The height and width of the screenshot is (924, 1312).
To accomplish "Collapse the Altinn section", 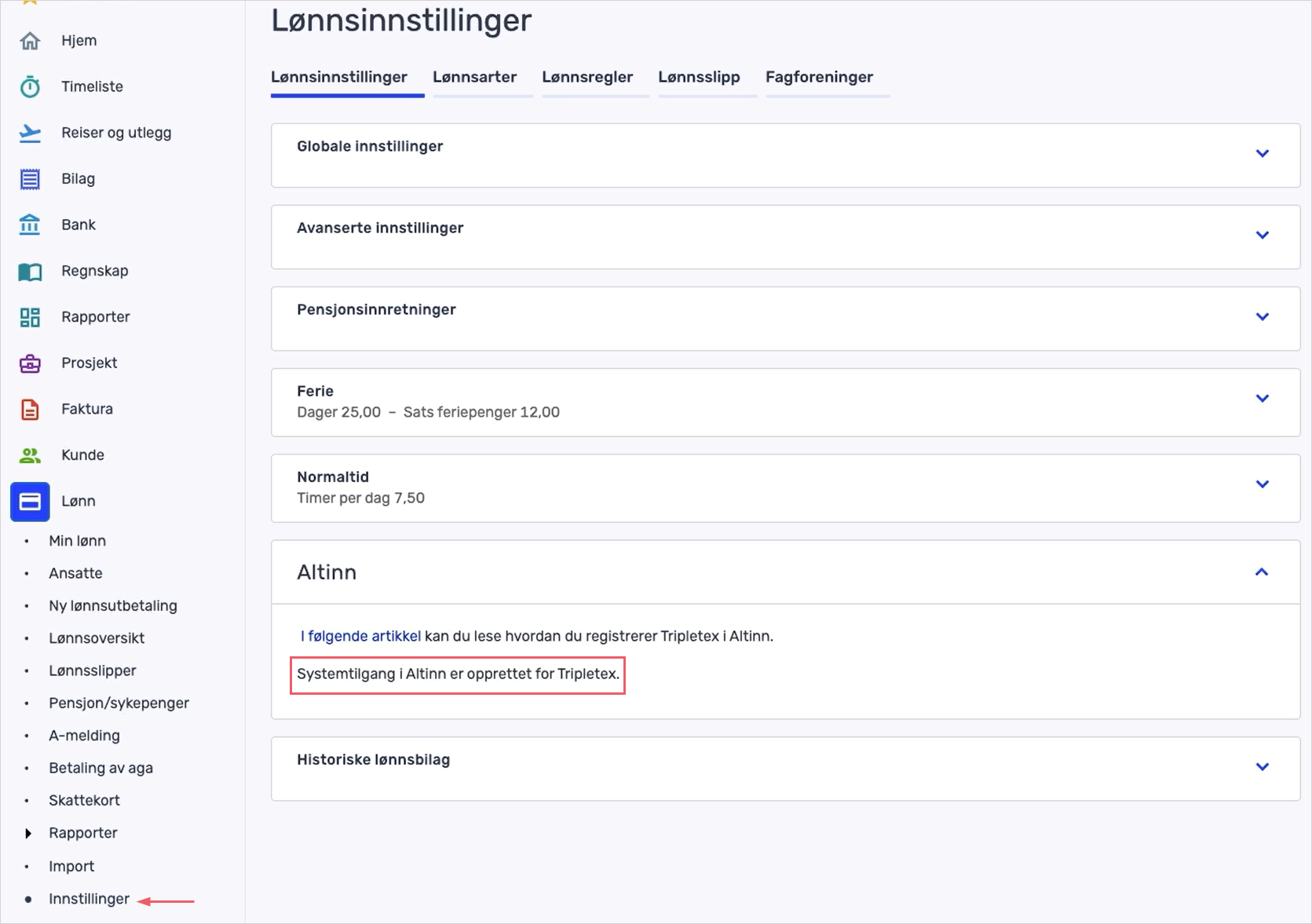I will coord(1263,572).
